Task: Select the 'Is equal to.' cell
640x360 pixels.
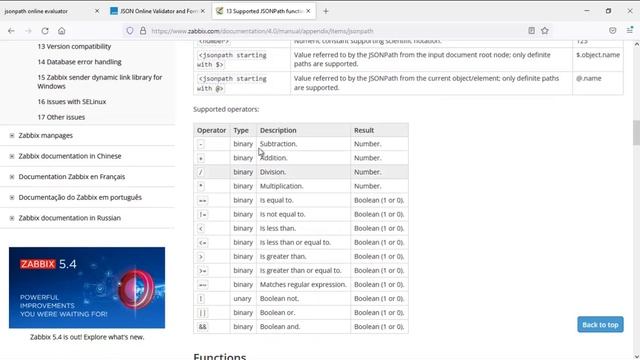Action: pyautogui.click(x=303, y=200)
